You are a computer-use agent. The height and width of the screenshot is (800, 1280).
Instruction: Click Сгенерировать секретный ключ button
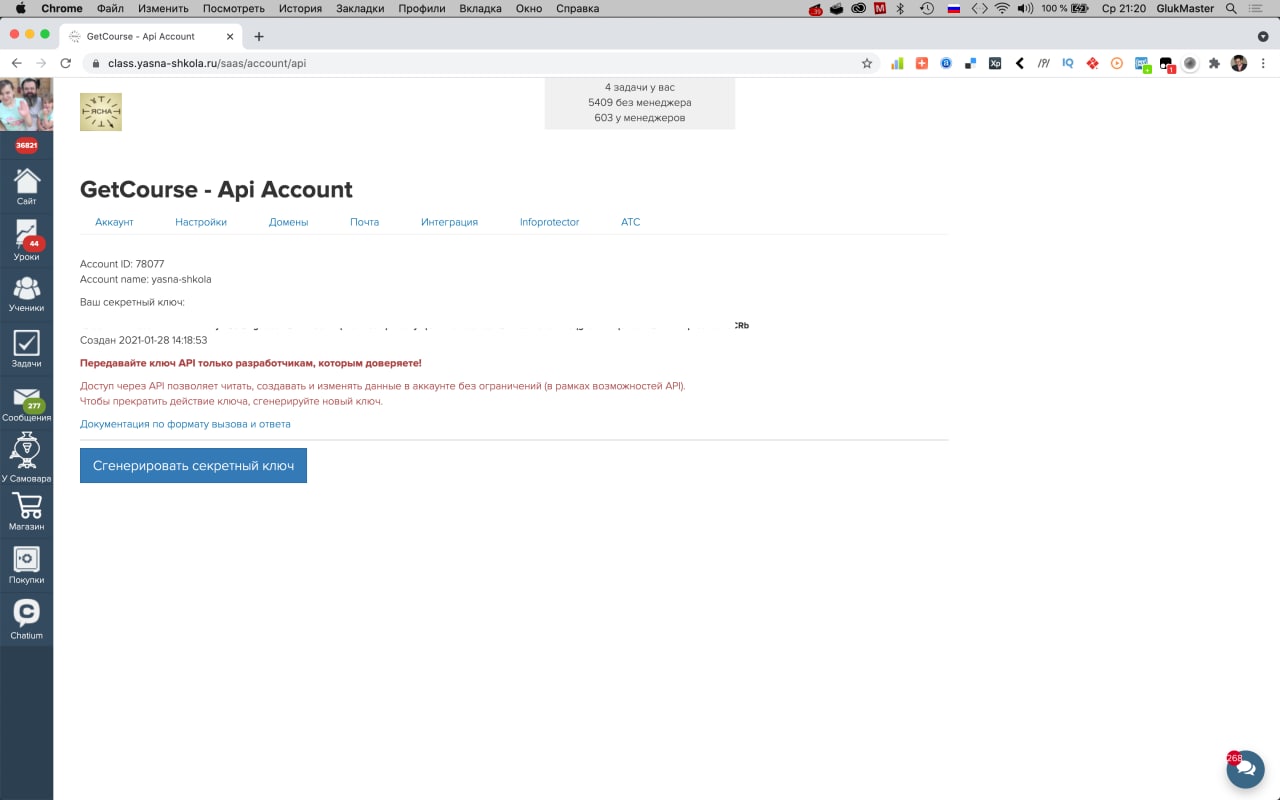[193, 465]
